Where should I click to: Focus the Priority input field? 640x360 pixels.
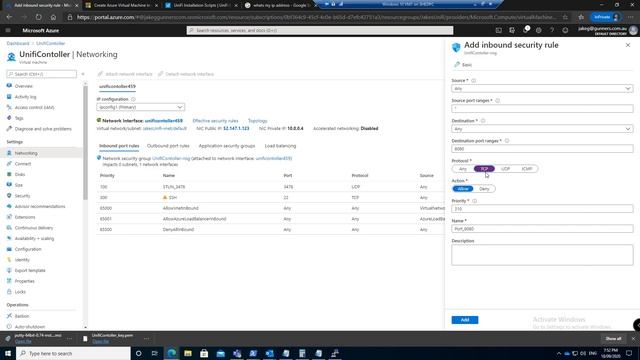542,209
